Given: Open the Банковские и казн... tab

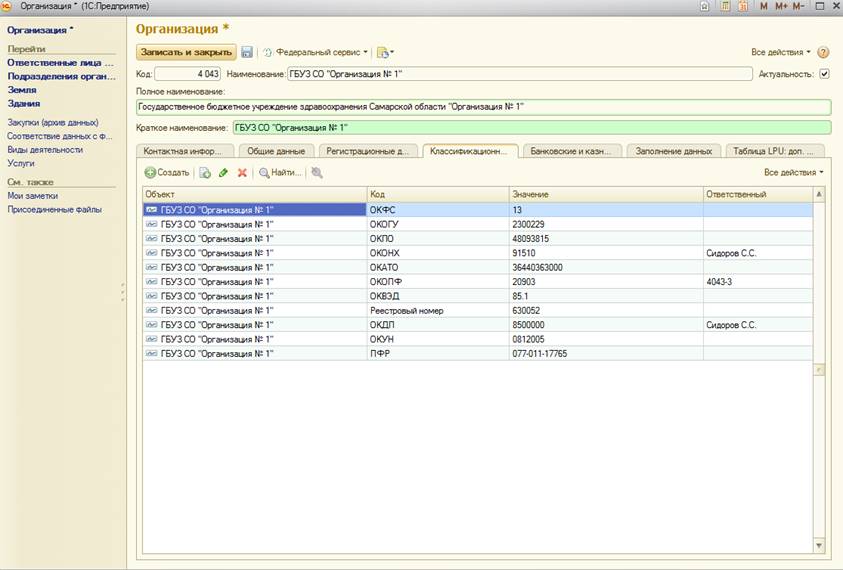Looking at the screenshot, I should coord(572,151).
